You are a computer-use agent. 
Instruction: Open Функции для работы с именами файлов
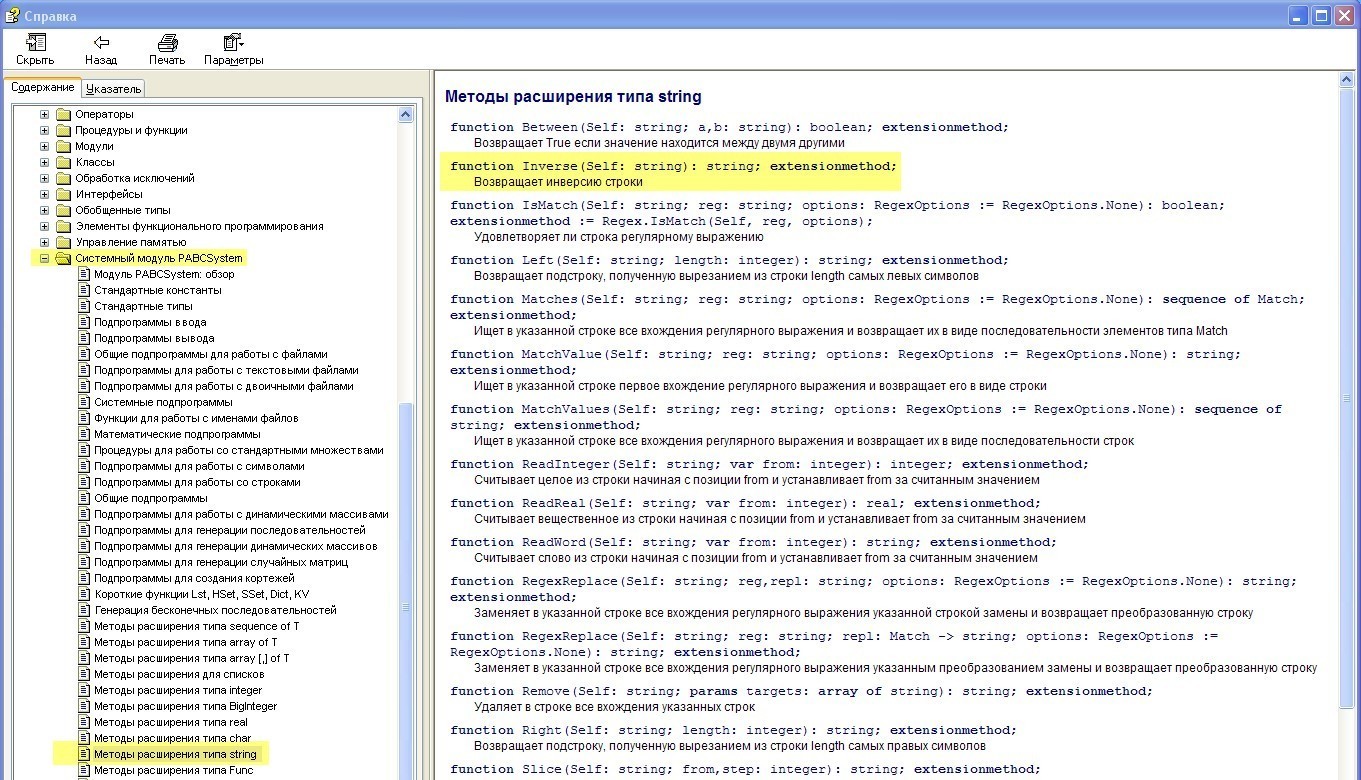click(196, 418)
